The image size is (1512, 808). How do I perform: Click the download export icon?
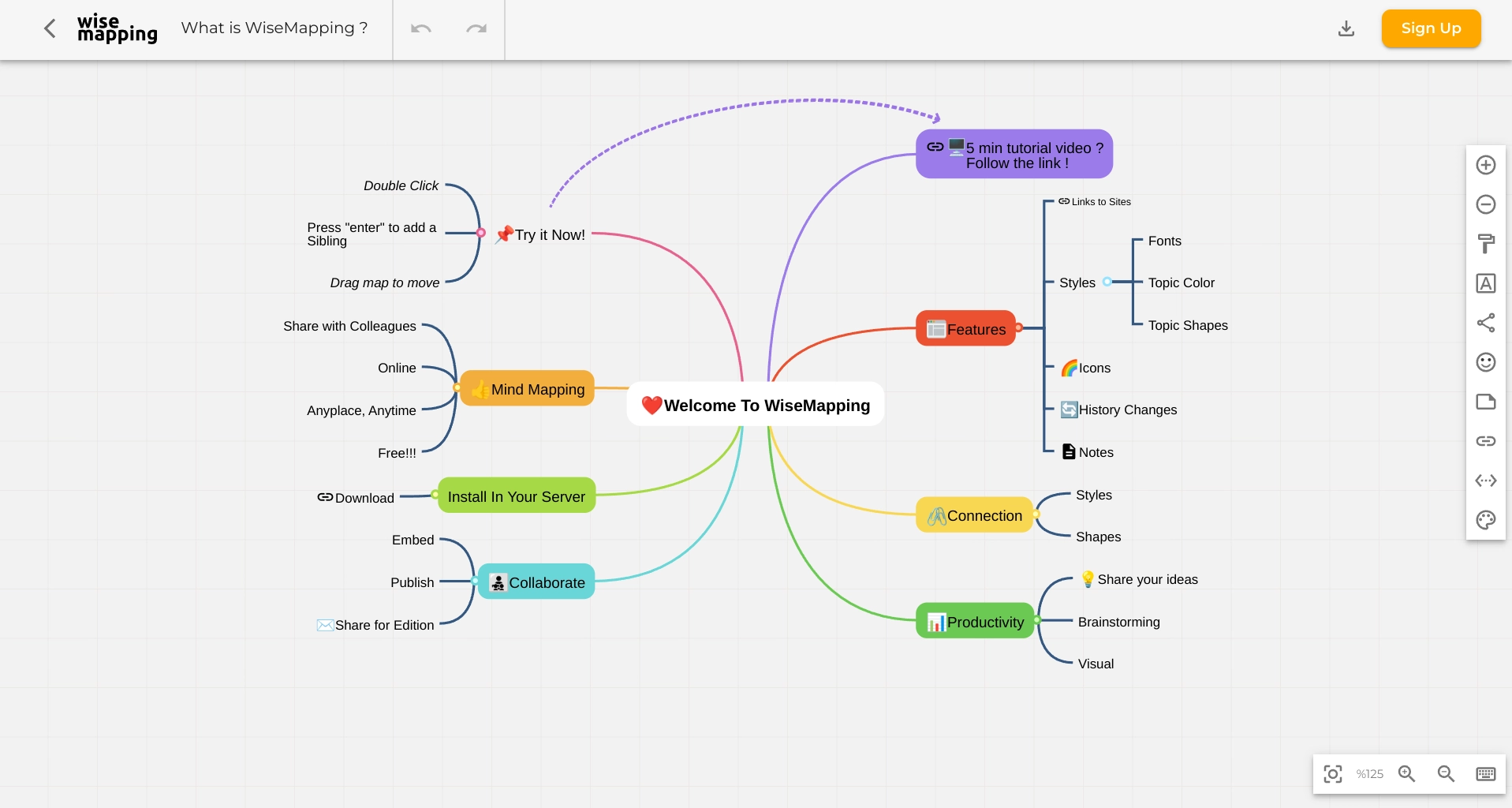click(x=1346, y=29)
